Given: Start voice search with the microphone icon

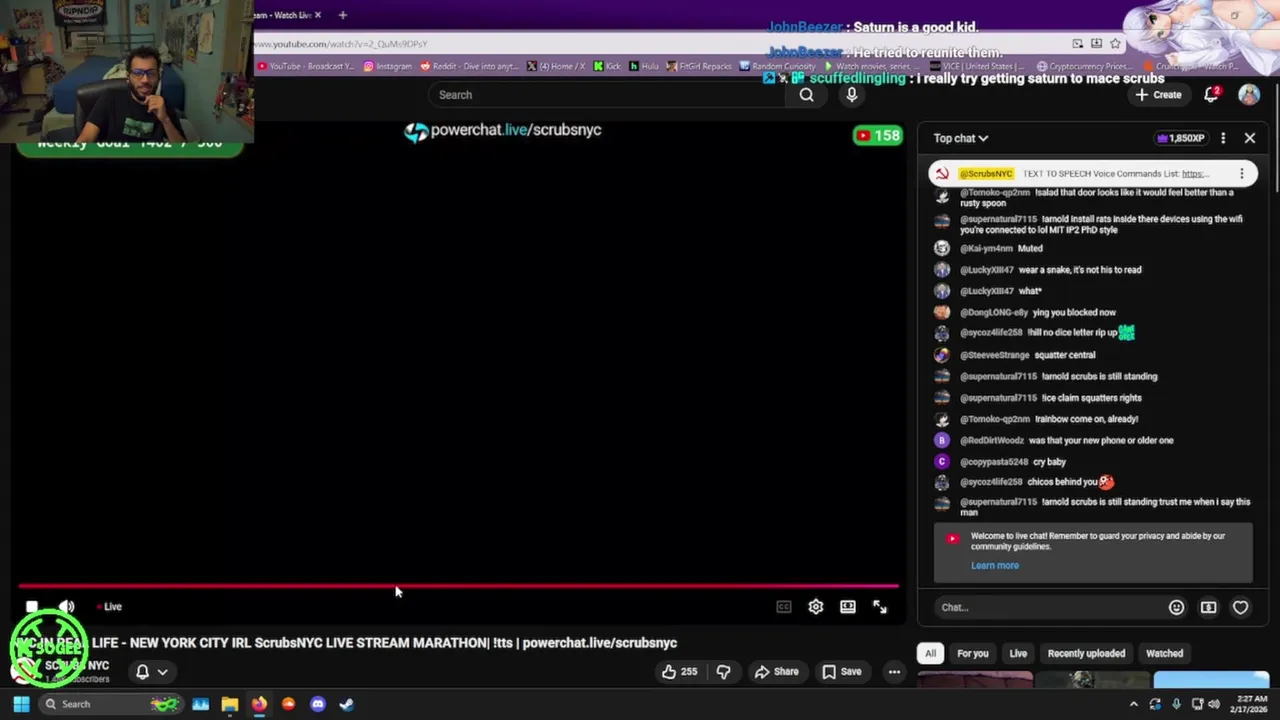Looking at the screenshot, I should 852,95.
